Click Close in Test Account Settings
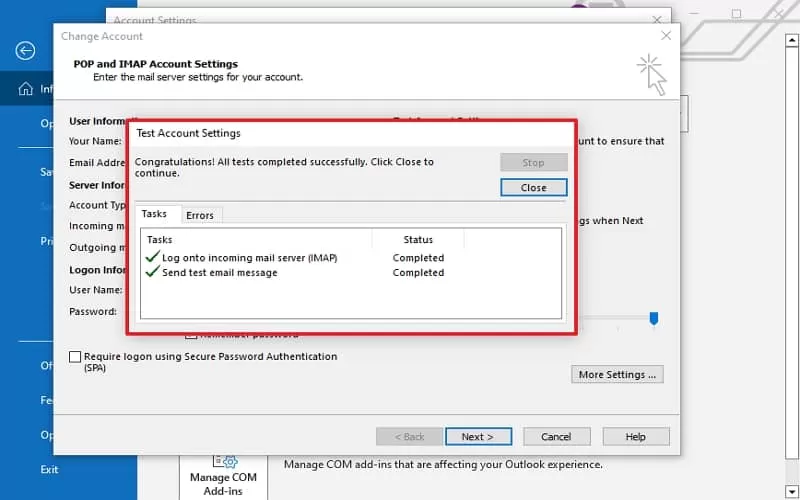 coord(534,188)
